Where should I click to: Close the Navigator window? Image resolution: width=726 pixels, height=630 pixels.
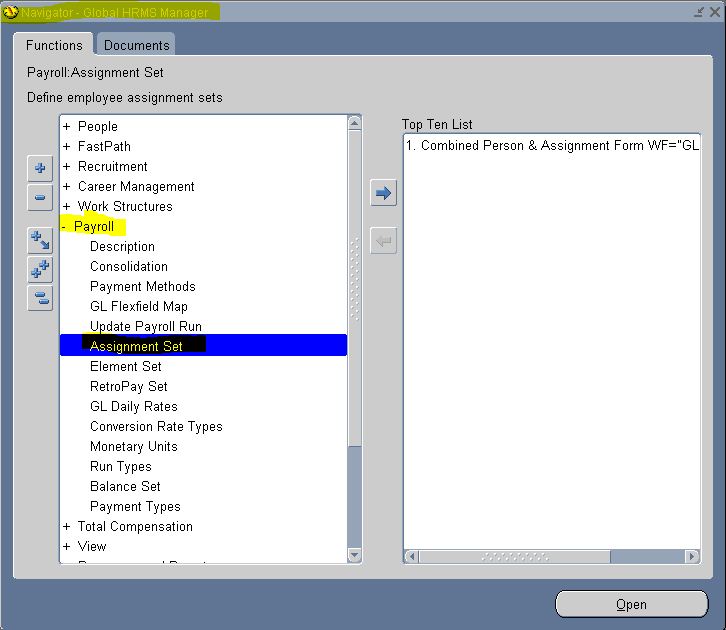coord(715,12)
